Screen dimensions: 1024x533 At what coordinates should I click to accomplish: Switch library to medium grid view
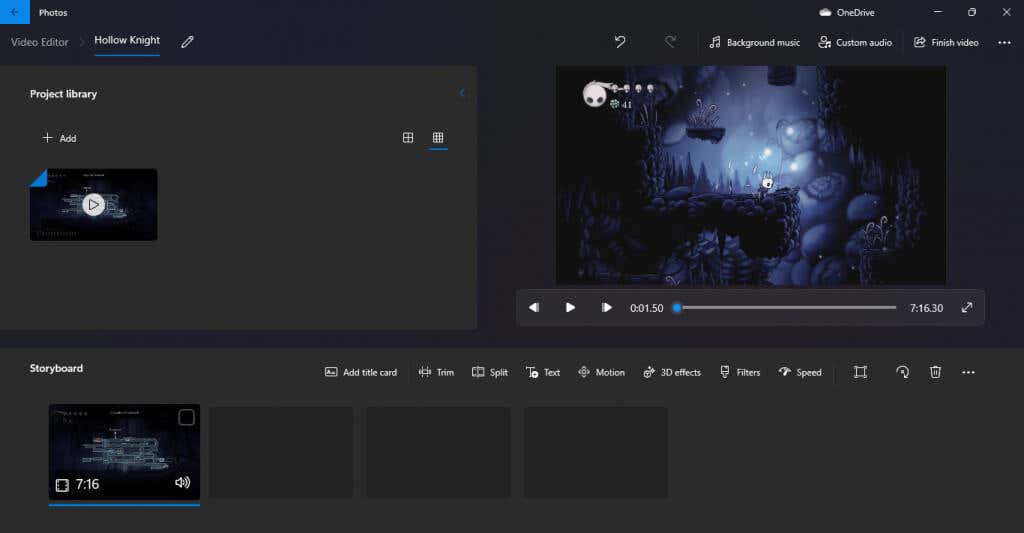point(408,137)
